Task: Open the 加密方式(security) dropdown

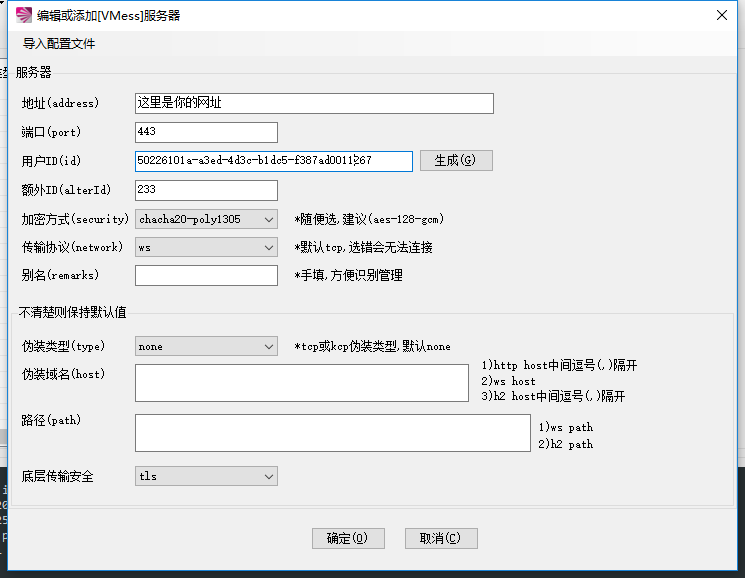Action: (206, 219)
